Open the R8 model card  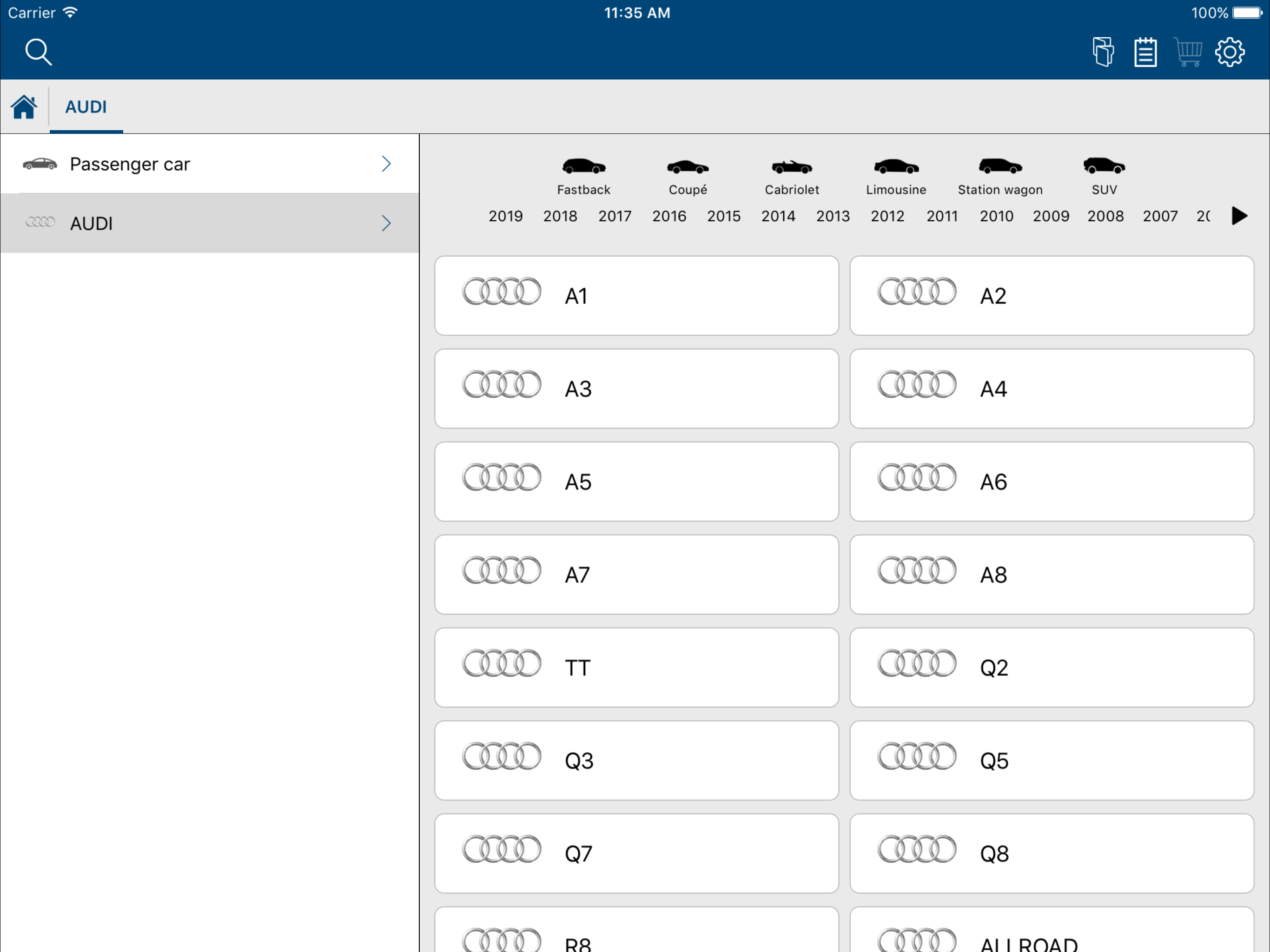(636, 930)
